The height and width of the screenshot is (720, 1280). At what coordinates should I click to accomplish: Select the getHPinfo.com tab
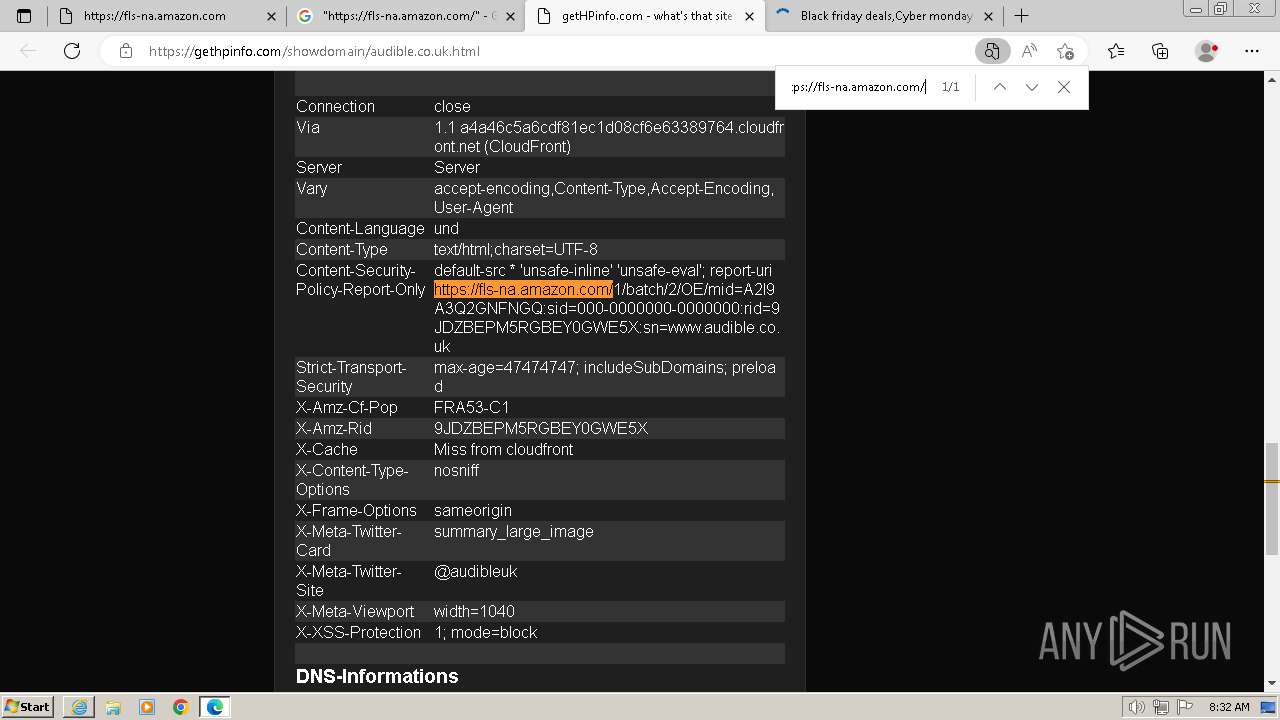point(645,16)
